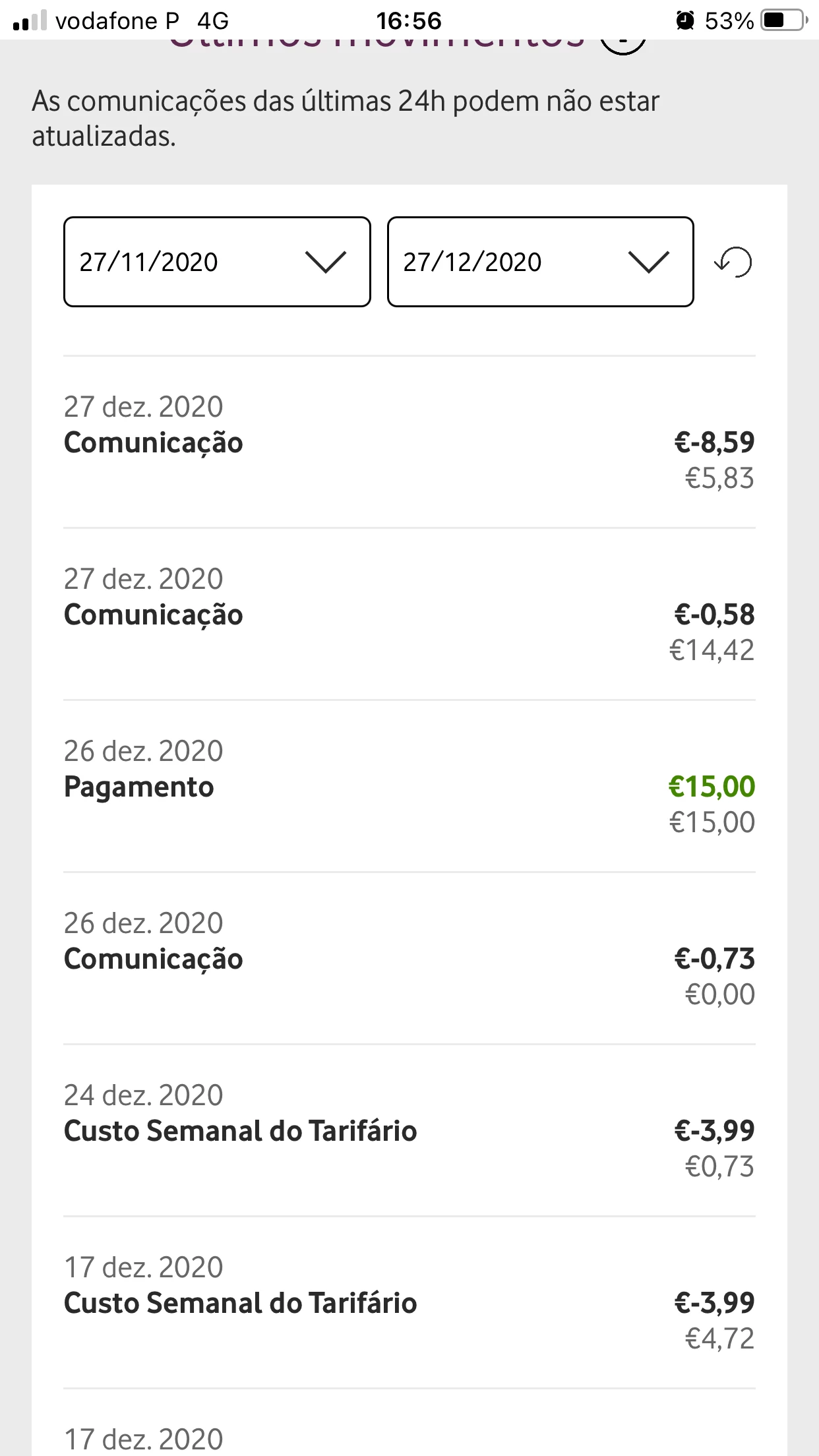Viewport: 819px width, 1456px height.
Task: Tap the €5,83 remaining balance
Action: 719,478
